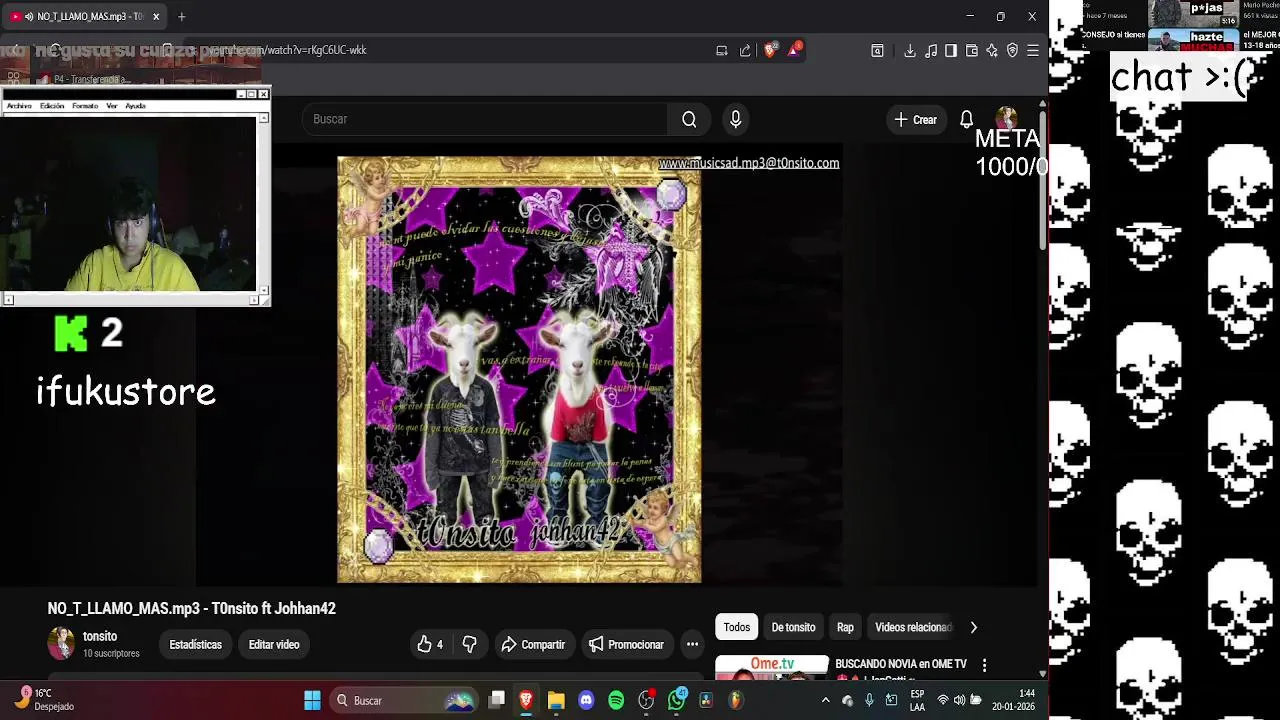Show hidden system tray icons chevron

(825, 700)
